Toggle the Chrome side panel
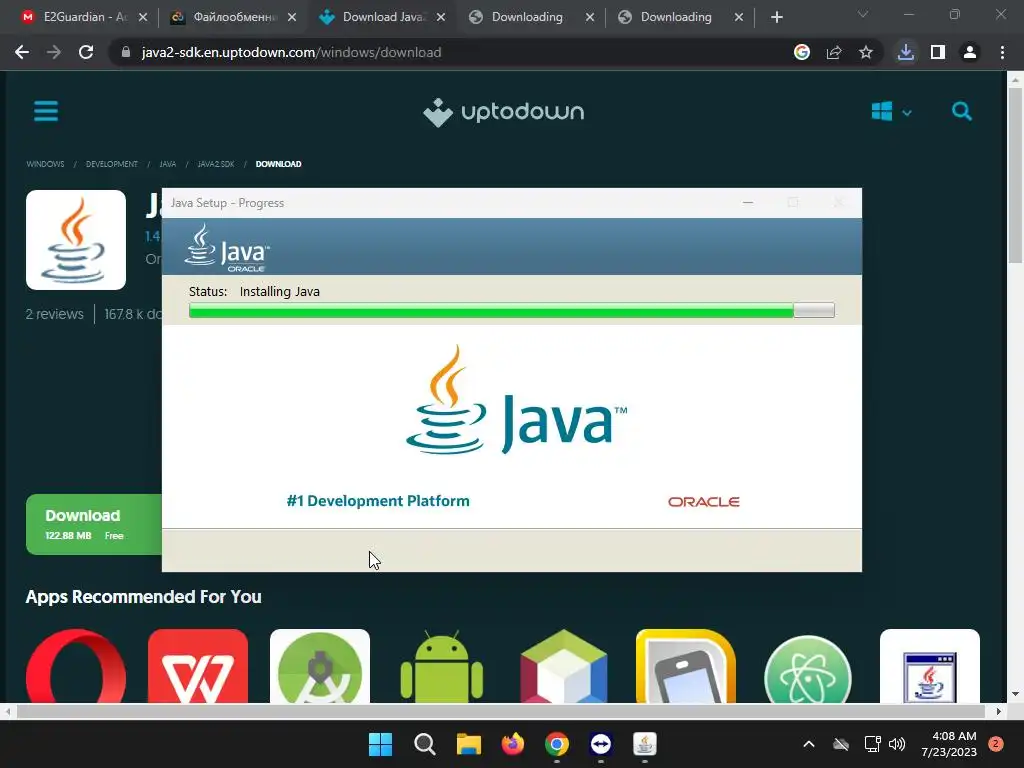 (x=938, y=52)
